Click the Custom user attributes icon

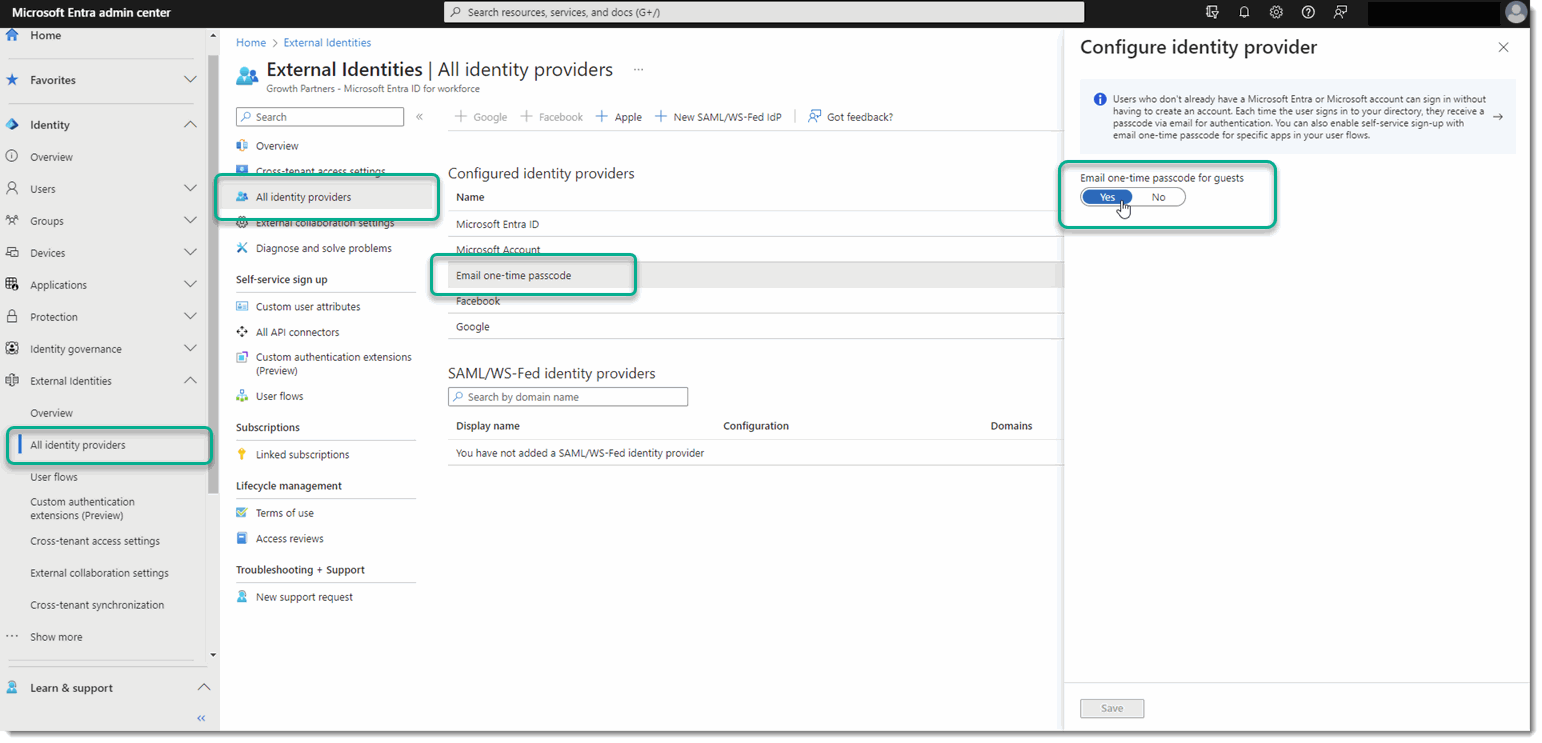(242, 307)
